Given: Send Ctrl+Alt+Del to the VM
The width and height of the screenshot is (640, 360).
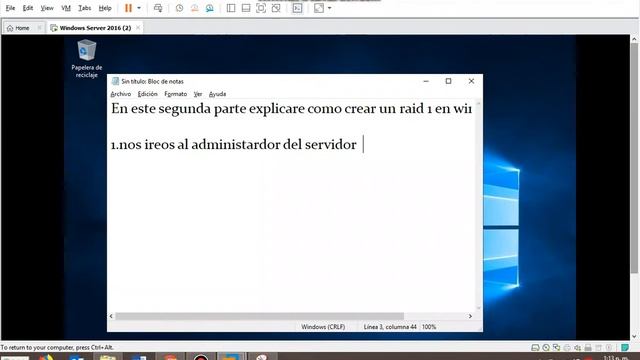Looking at the screenshot, I should pyautogui.click(x=158, y=8).
